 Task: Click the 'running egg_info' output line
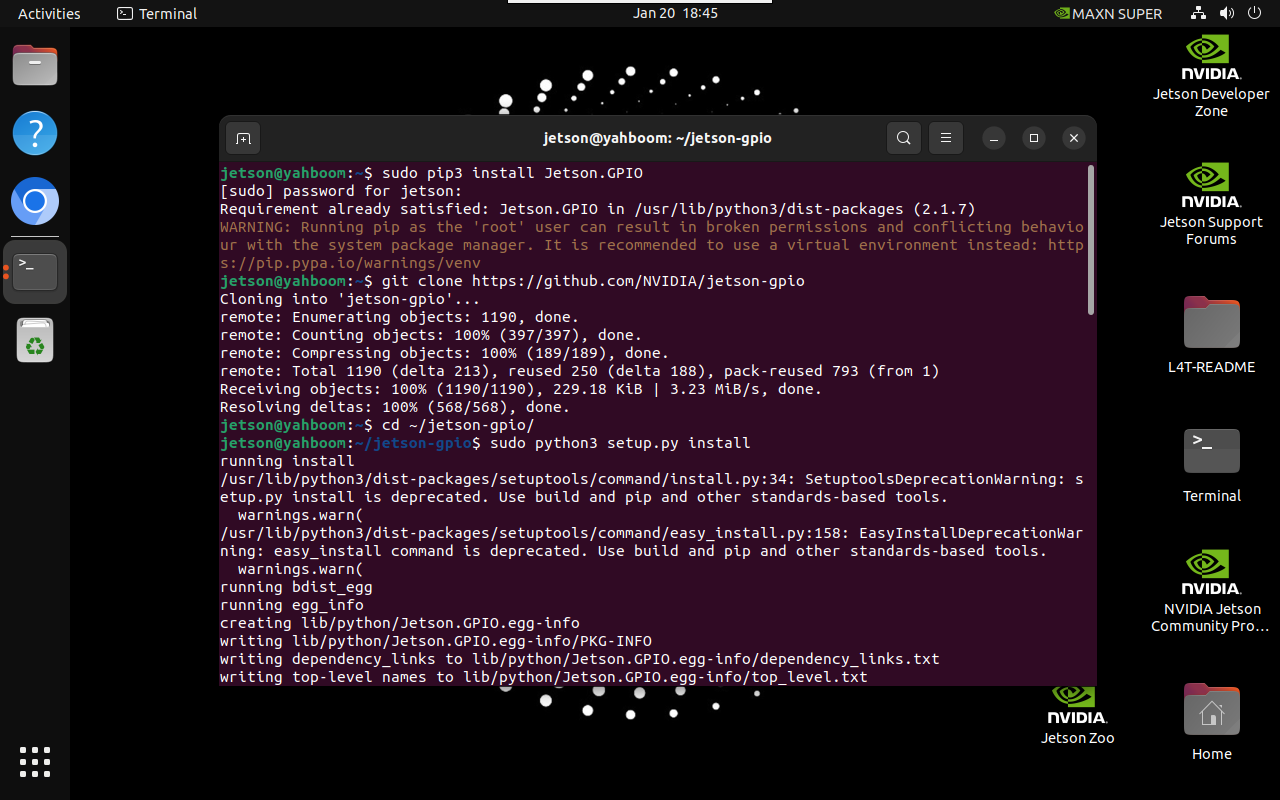click(292, 605)
